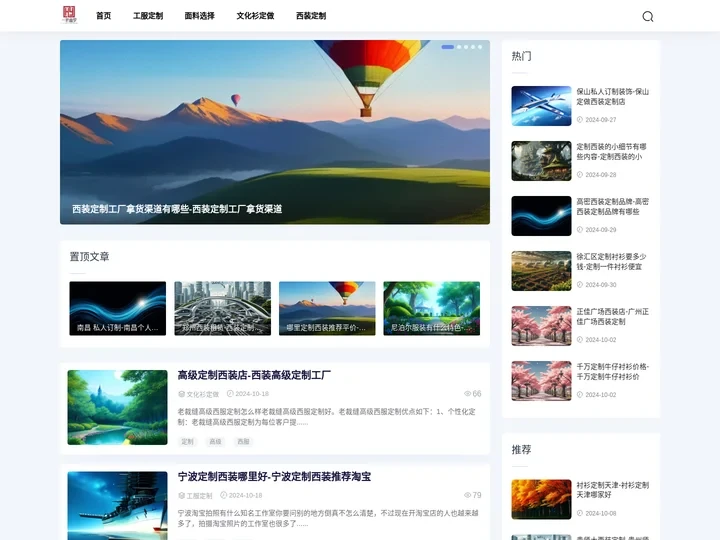
Task: Click autumn trees thumbnail in 推荐 list
Action: click(541, 499)
